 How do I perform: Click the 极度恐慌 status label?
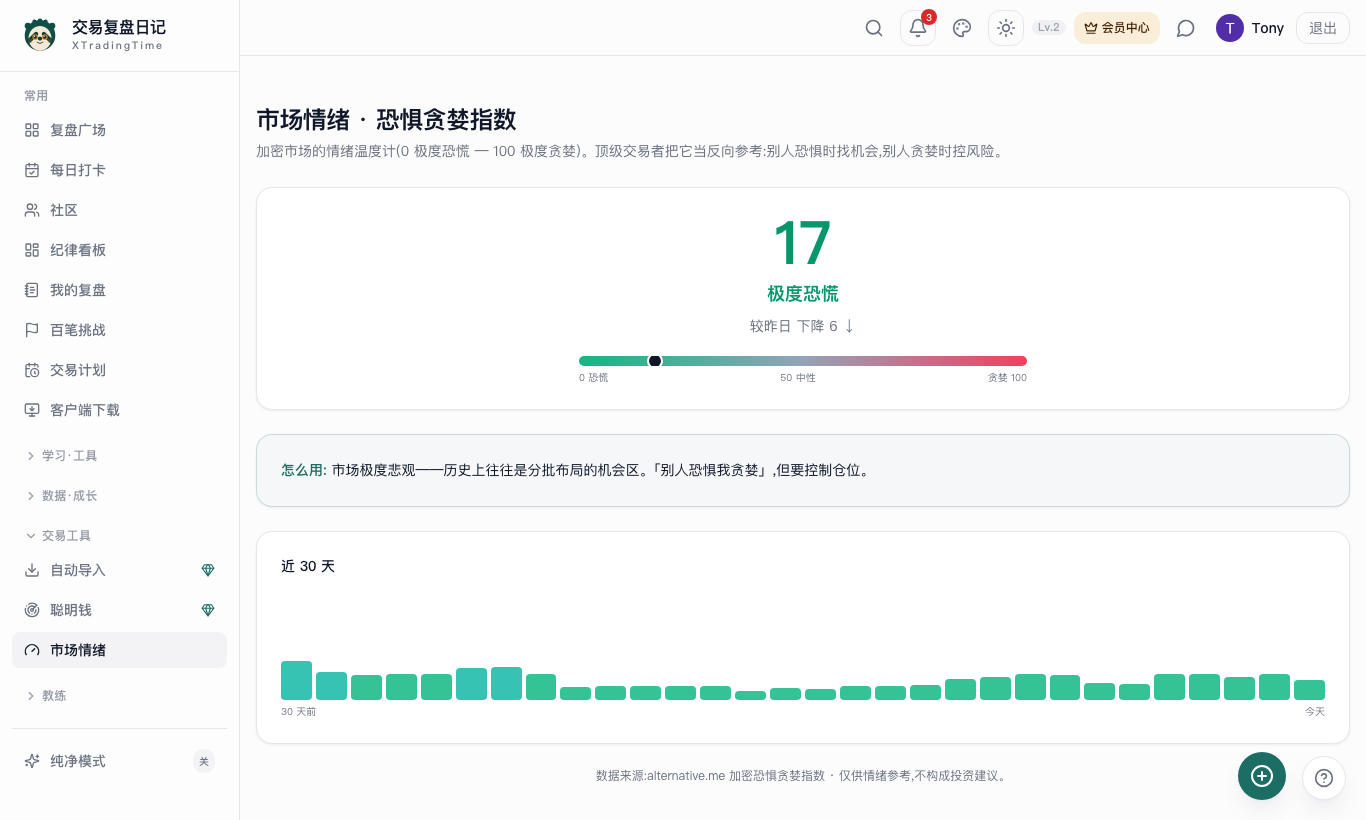(803, 294)
